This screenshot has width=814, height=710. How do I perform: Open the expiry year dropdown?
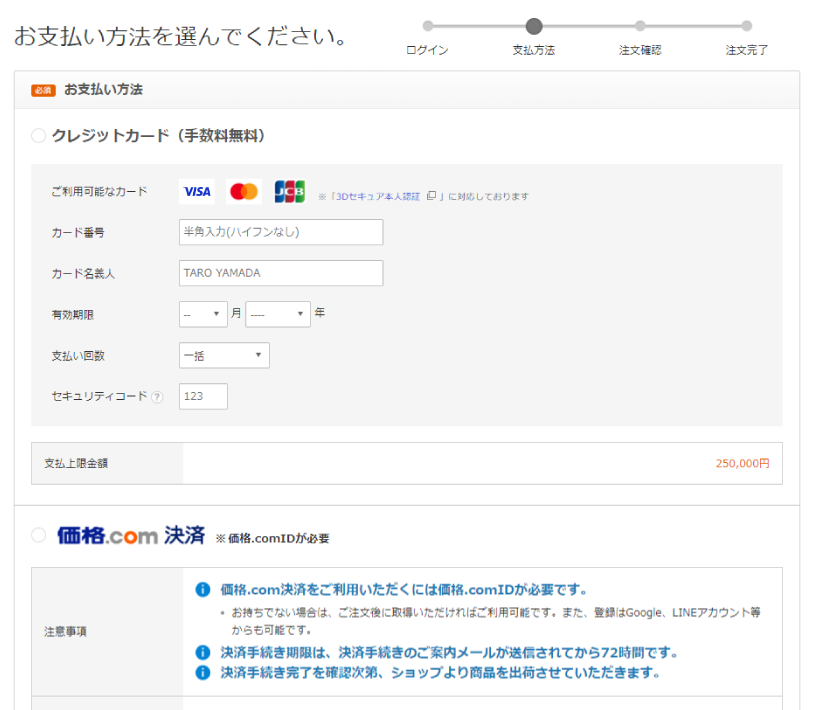(278, 314)
